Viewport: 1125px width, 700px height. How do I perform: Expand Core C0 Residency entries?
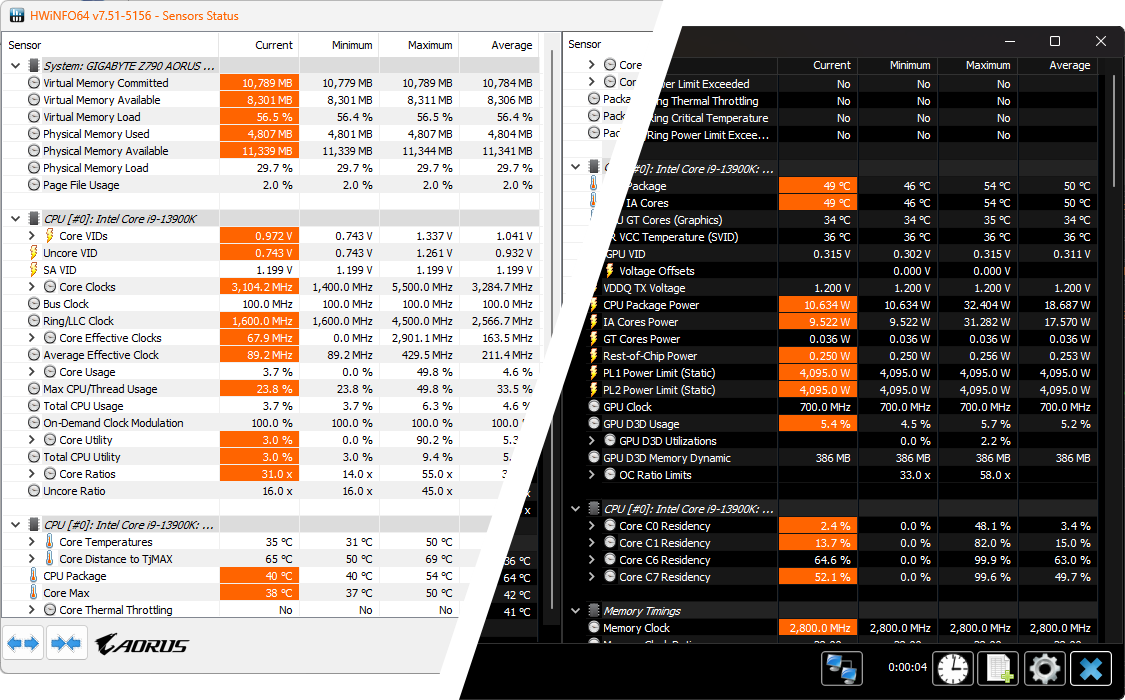pos(592,526)
